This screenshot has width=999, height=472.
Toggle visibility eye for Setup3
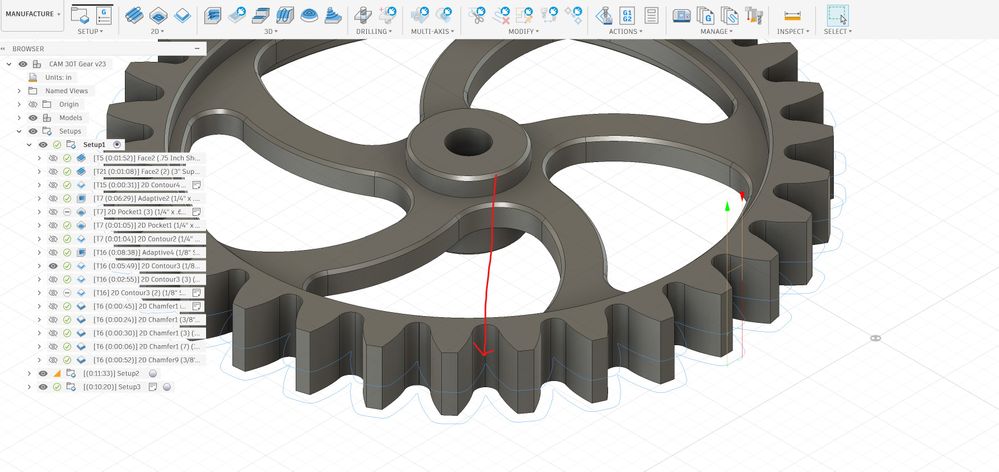tap(43, 387)
